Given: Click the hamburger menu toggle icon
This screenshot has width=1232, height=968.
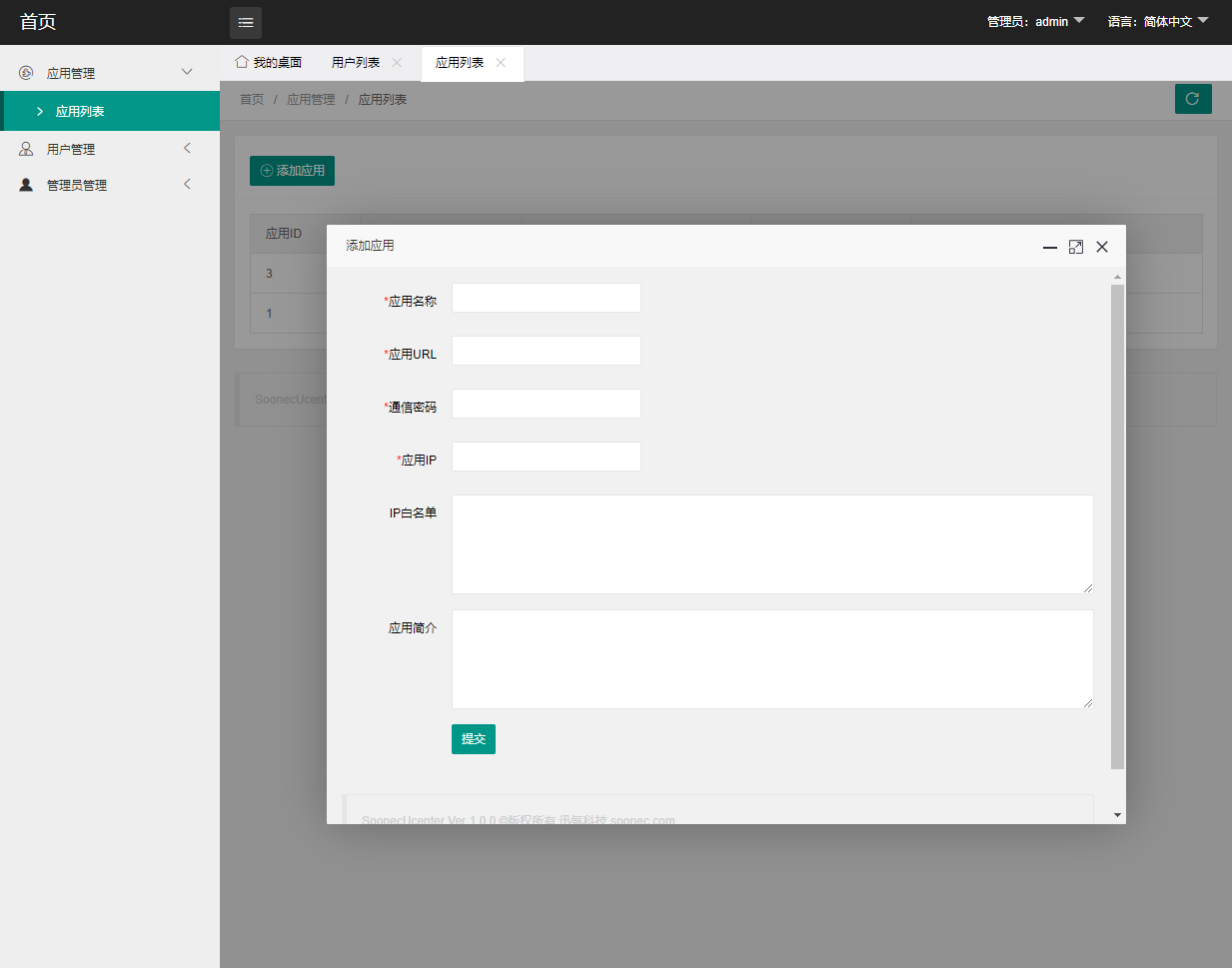Looking at the screenshot, I should tap(246, 22).
